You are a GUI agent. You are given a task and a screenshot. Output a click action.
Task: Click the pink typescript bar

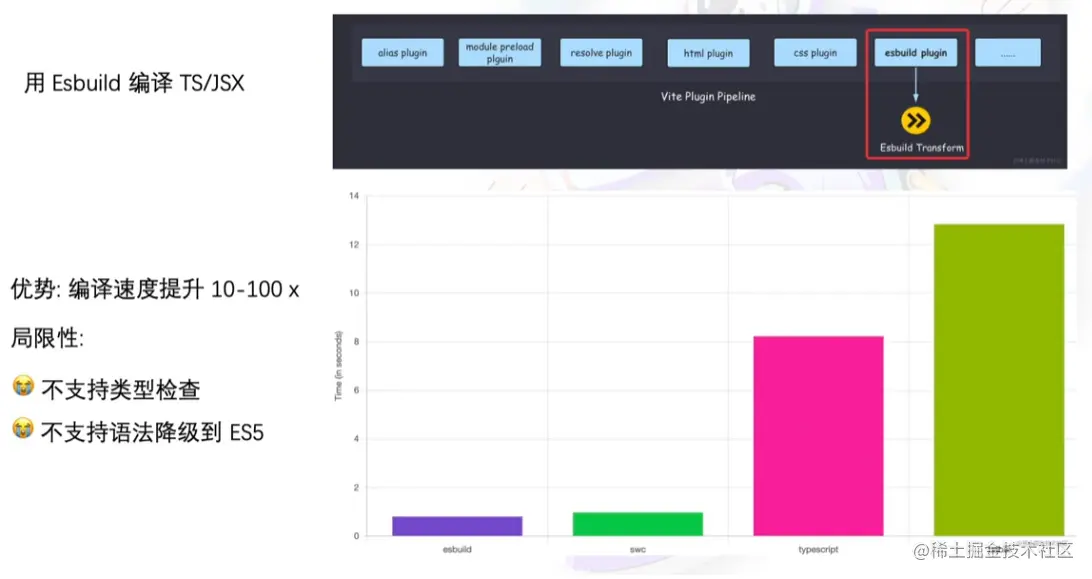click(818, 436)
